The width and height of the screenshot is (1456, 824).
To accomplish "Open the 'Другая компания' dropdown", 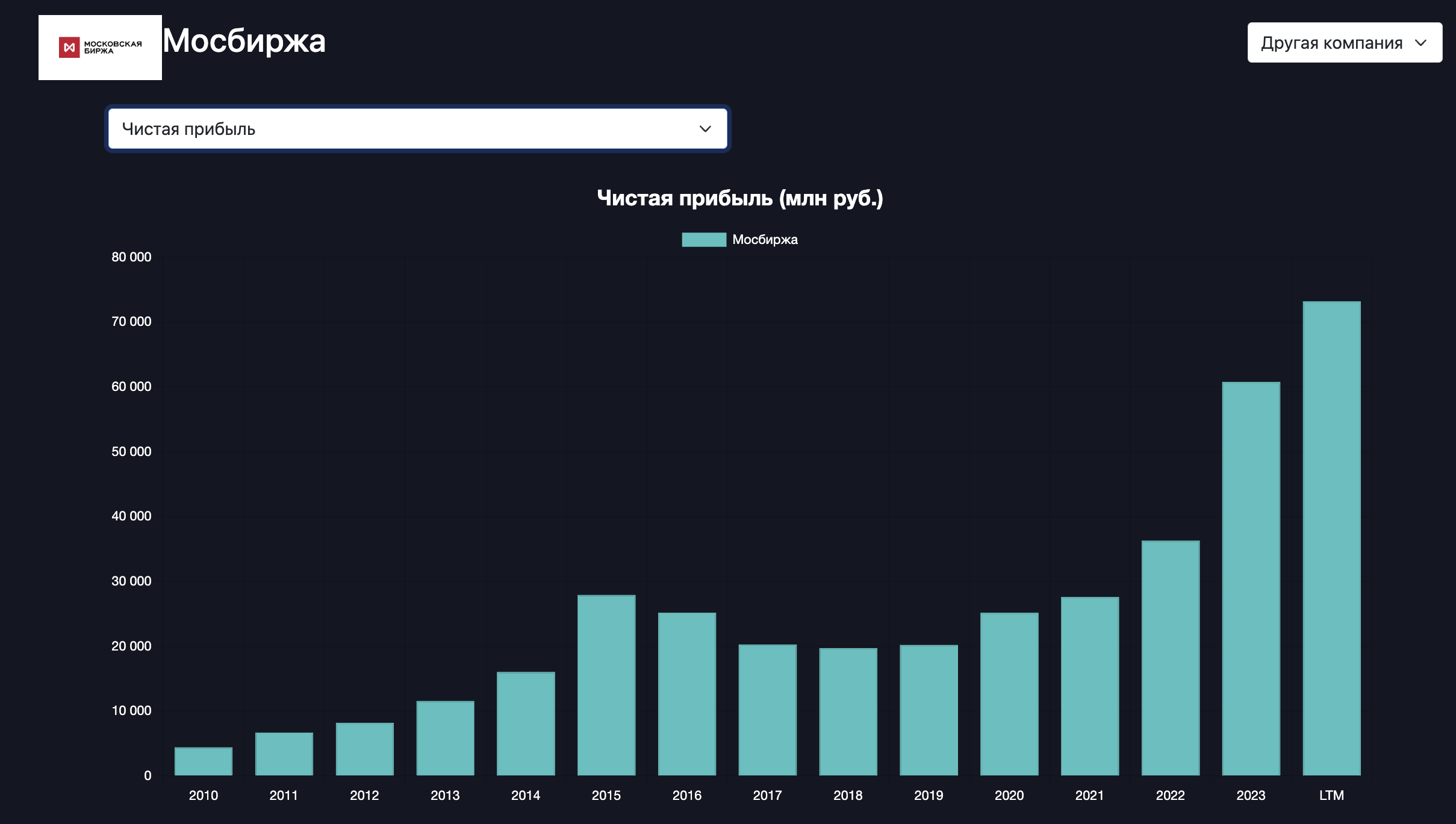I will tap(1345, 43).
